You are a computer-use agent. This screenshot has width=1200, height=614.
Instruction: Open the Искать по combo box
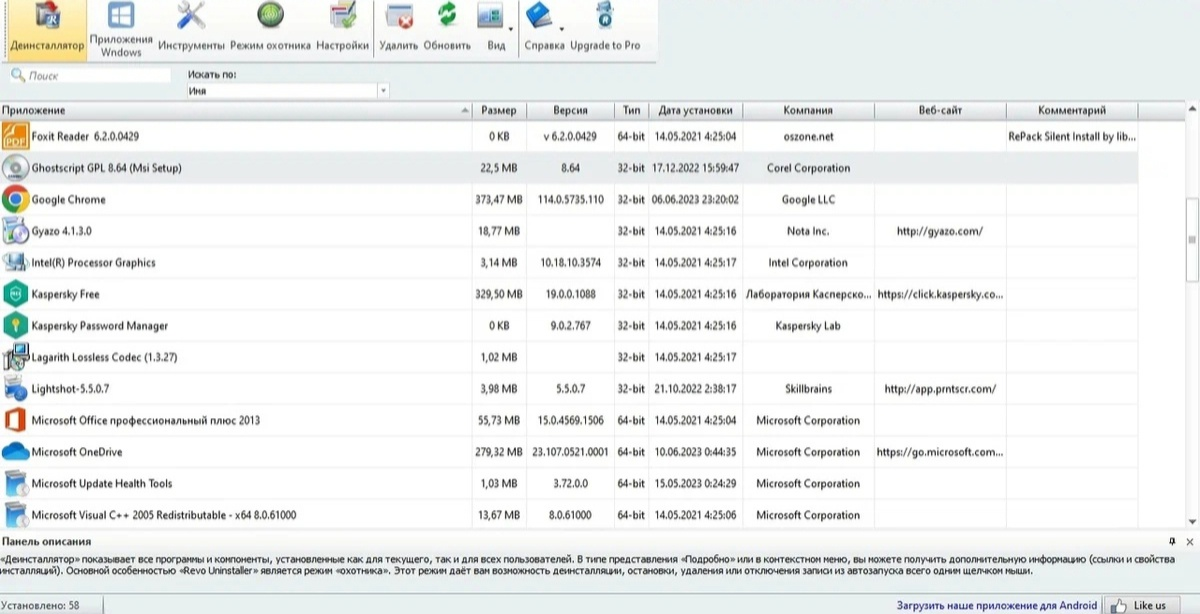288,91
